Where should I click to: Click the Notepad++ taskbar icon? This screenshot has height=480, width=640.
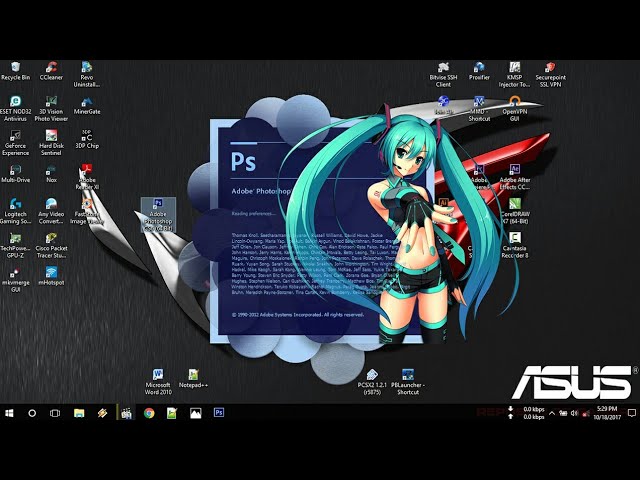[x=172, y=413]
